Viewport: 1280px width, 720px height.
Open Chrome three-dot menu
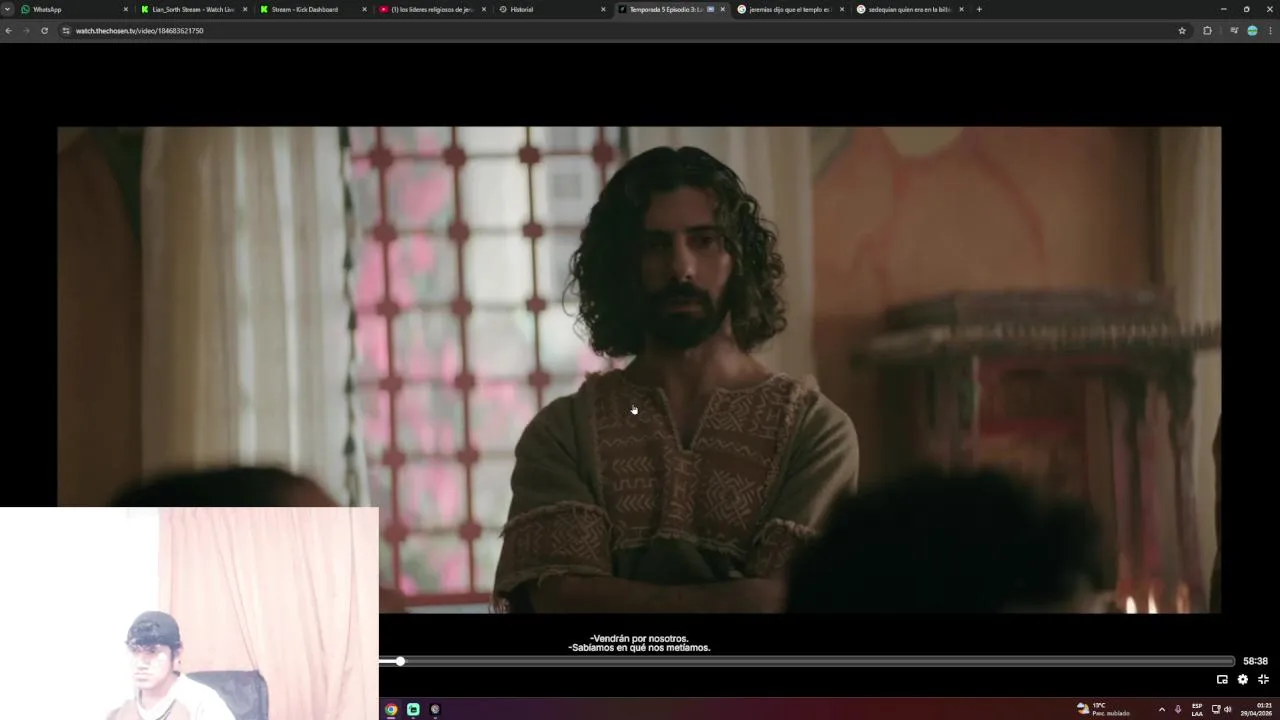(x=1270, y=31)
